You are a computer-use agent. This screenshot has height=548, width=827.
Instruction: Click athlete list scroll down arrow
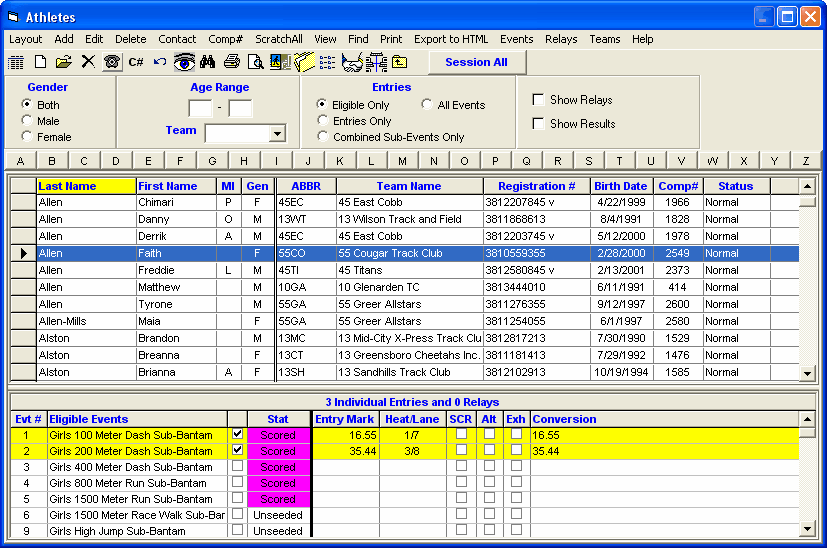point(807,373)
